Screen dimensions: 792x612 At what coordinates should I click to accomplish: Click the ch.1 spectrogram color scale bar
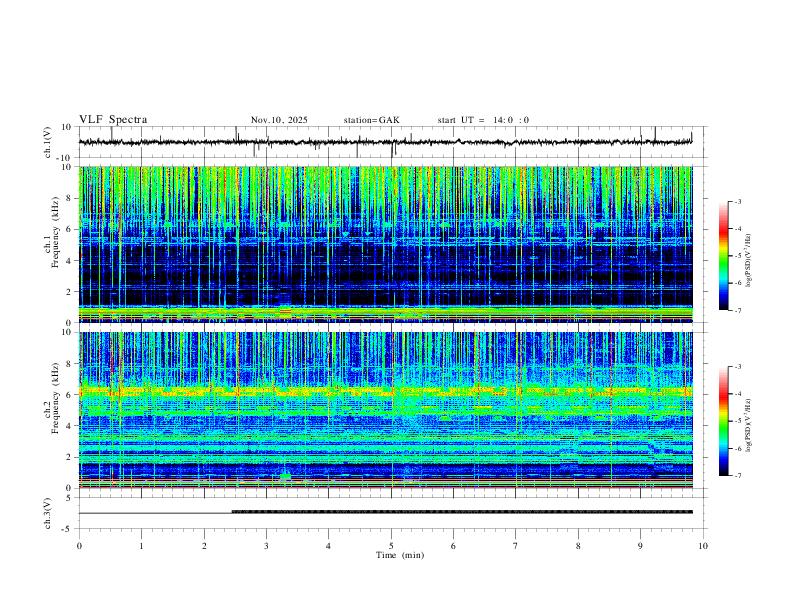[x=724, y=256]
